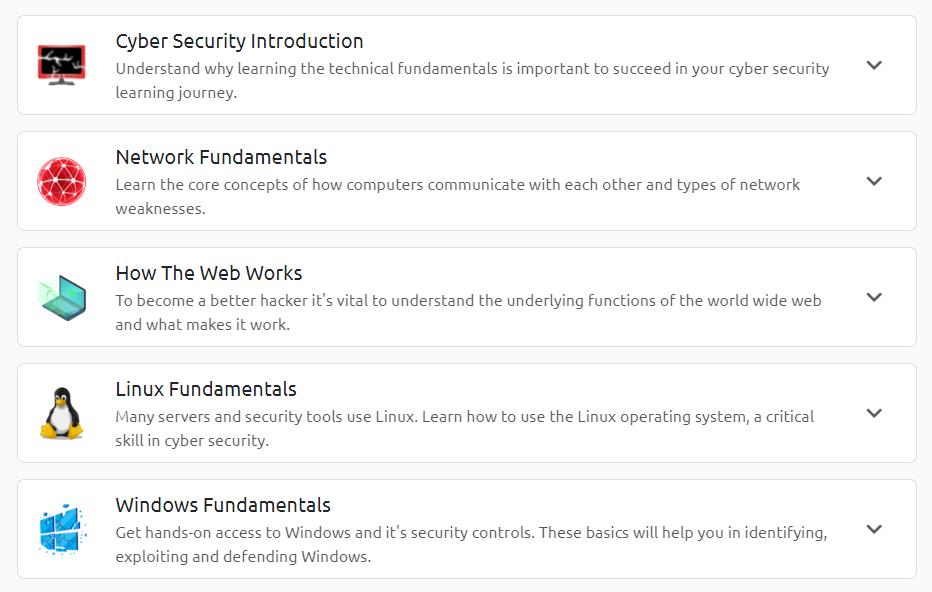Click the Windows Fundamentals description text
This screenshot has height=592, width=932.
[470, 545]
